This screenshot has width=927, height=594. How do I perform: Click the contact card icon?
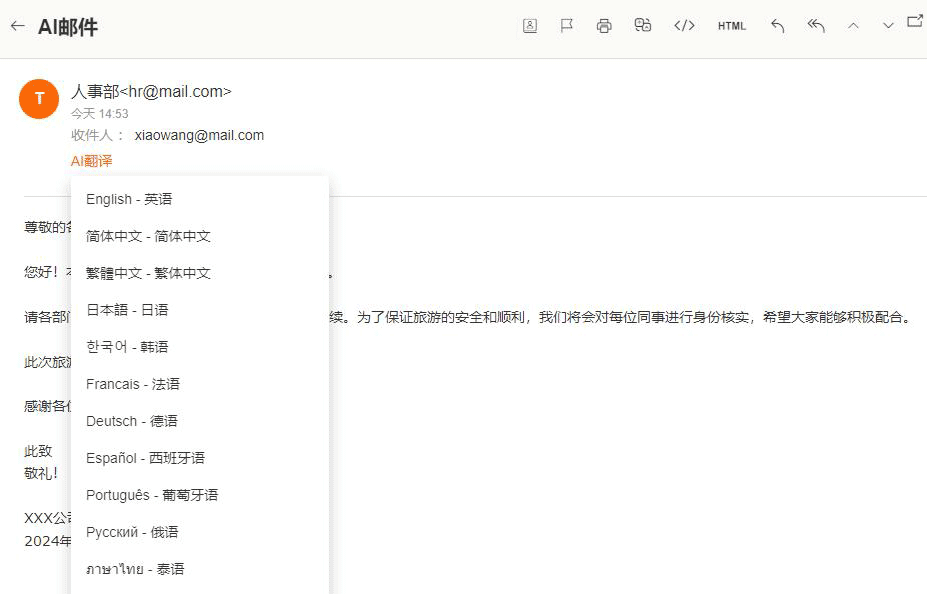point(530,26)
